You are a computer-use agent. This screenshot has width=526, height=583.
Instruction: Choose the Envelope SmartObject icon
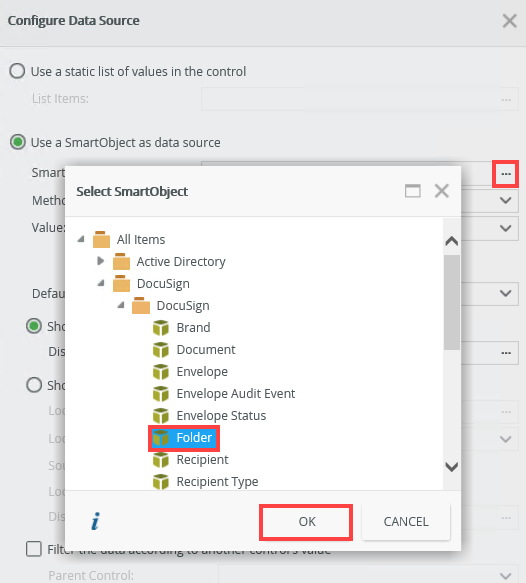pyautogui.click(x=161, y=371)
